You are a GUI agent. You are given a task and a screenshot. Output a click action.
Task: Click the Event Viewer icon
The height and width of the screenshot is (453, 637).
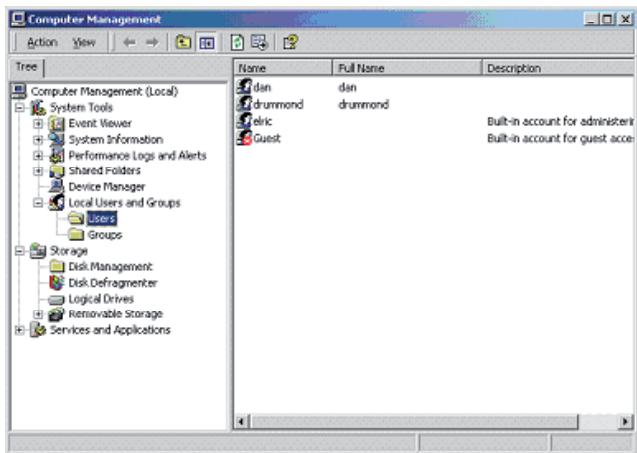pos(56,124)
